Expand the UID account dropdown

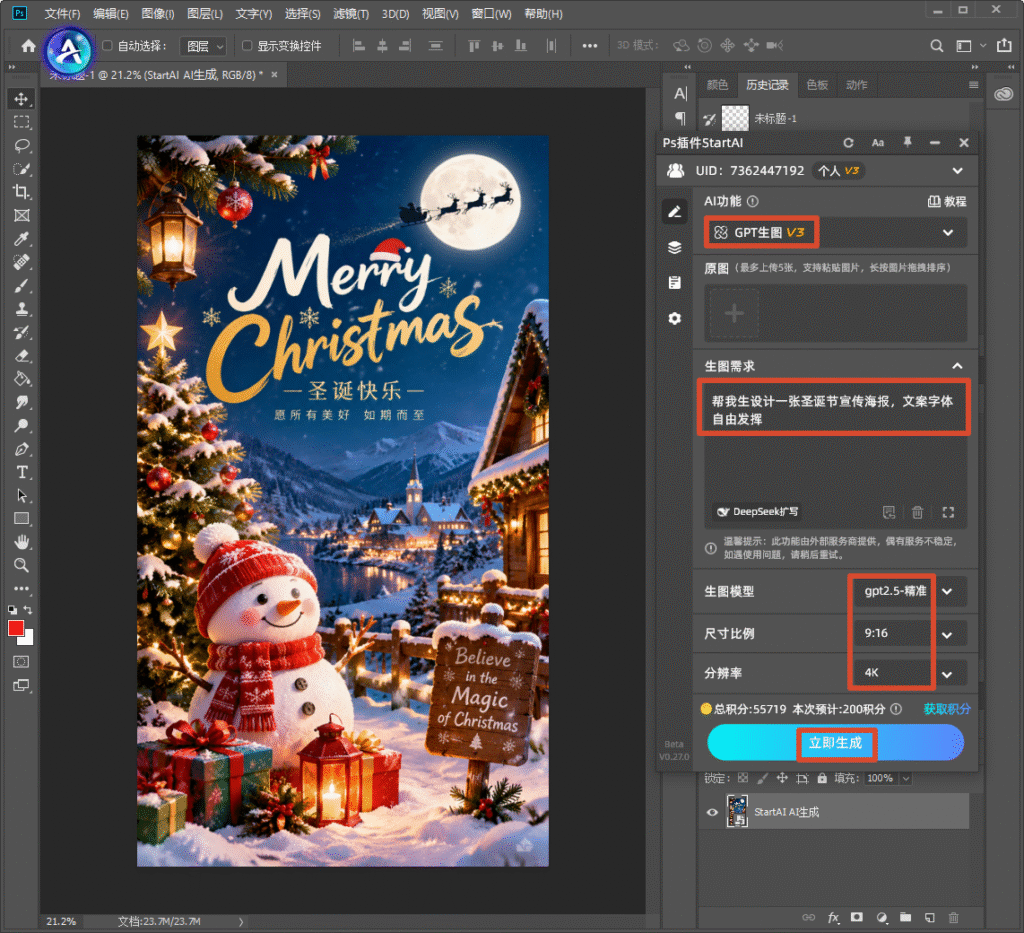pos(957,170)
